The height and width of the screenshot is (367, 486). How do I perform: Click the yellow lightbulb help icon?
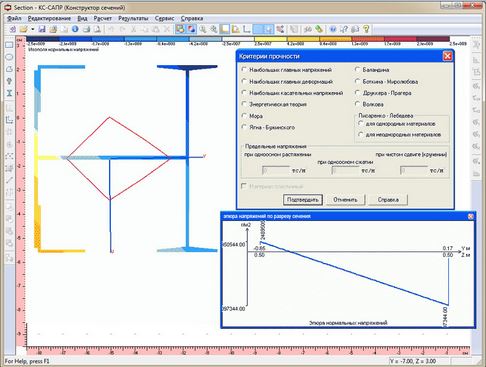[x=366, y=29]
